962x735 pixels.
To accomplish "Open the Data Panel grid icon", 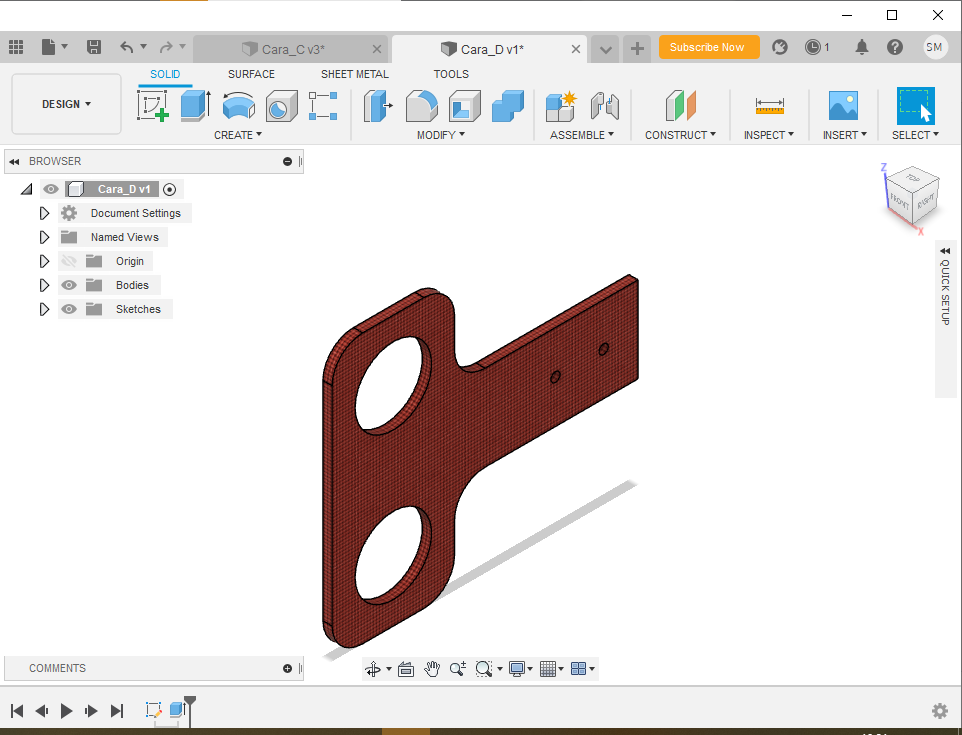I will click(x=16, y=47).
